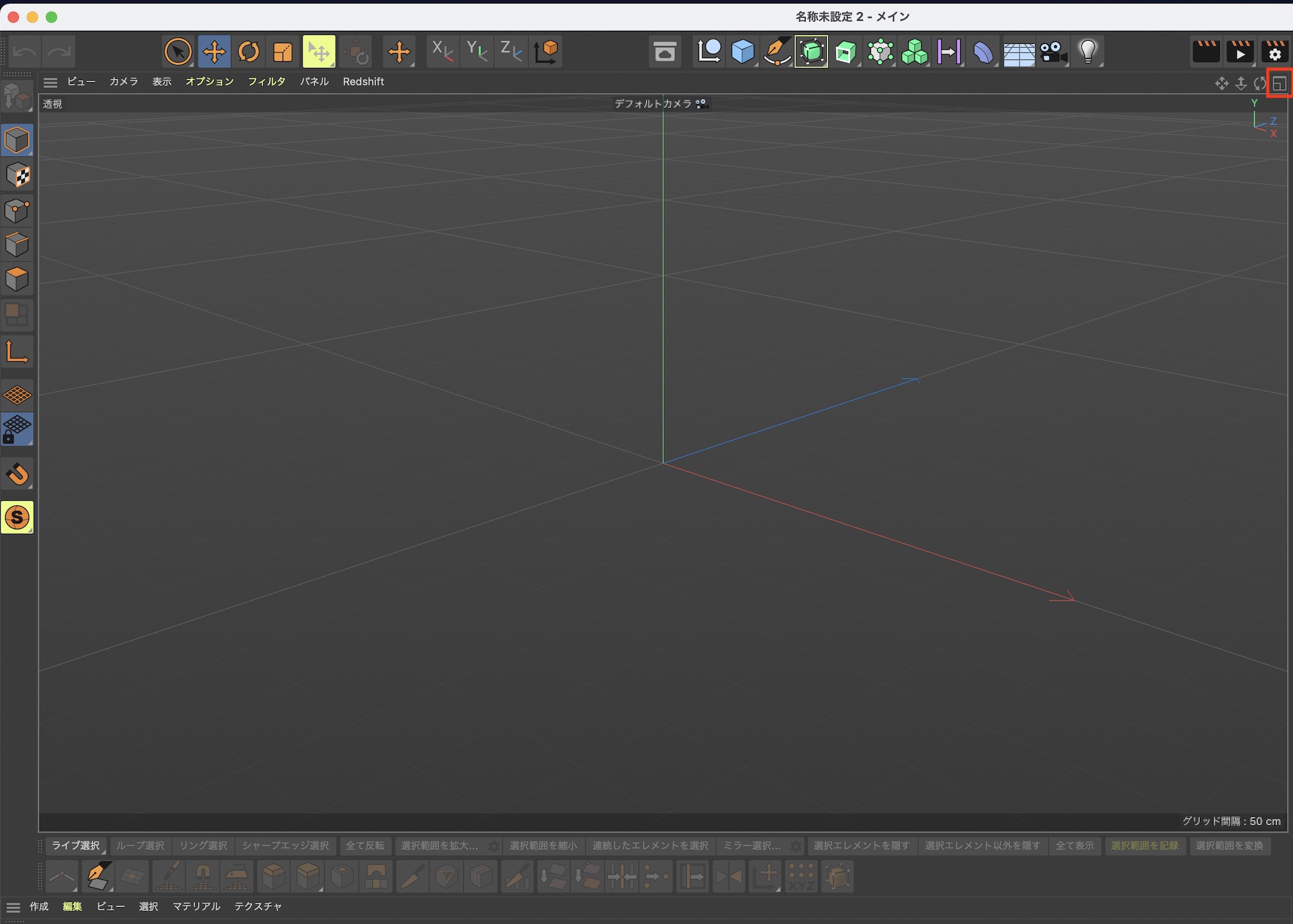Activate the Rotate tool
The width and height of the screenshot is (1293, 924).
pos(249,52)
